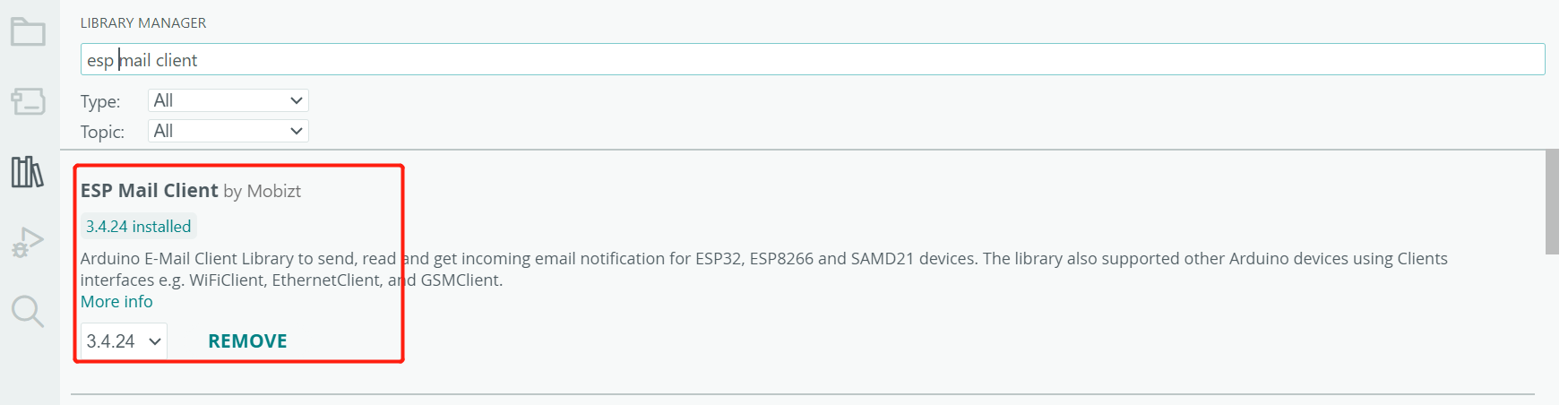Click the LIBRARY MANAGER panel header
Screen dimensions: 1568x405
(x=143, y=23)
